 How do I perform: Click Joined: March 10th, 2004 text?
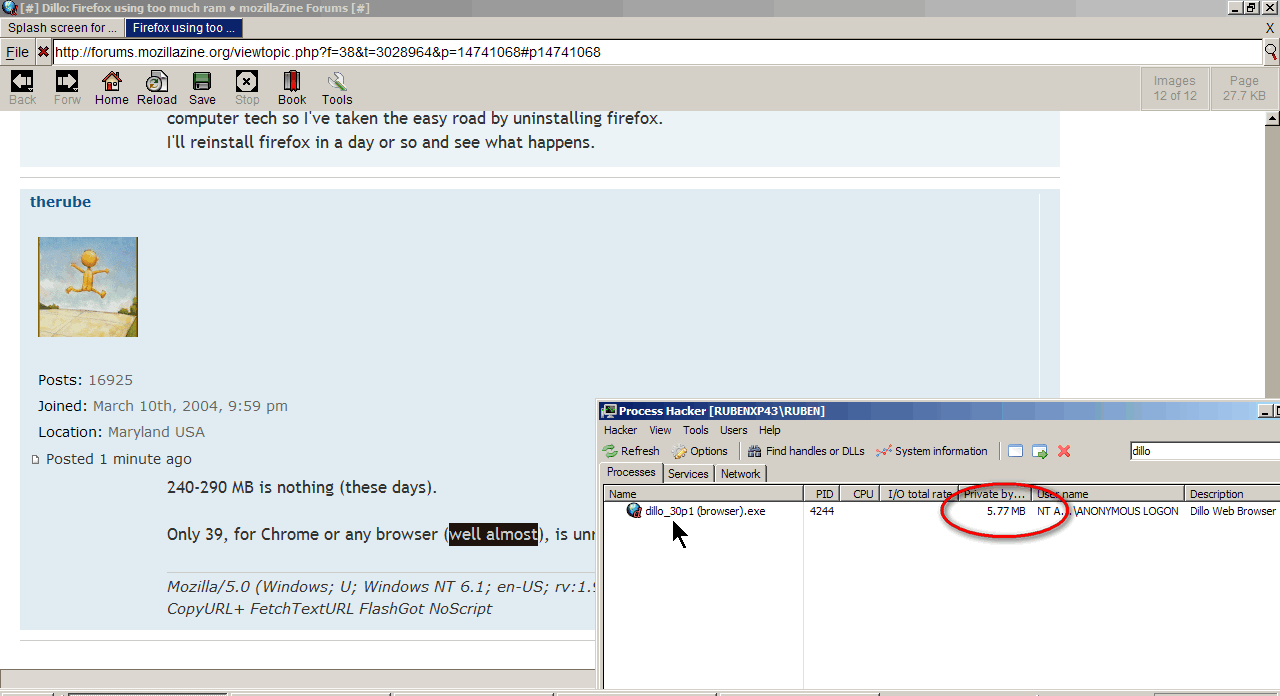click(163, 406)
